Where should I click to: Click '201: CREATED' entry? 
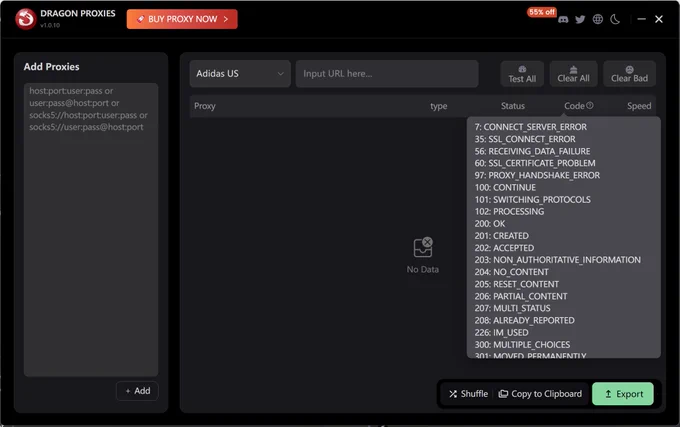501,236
